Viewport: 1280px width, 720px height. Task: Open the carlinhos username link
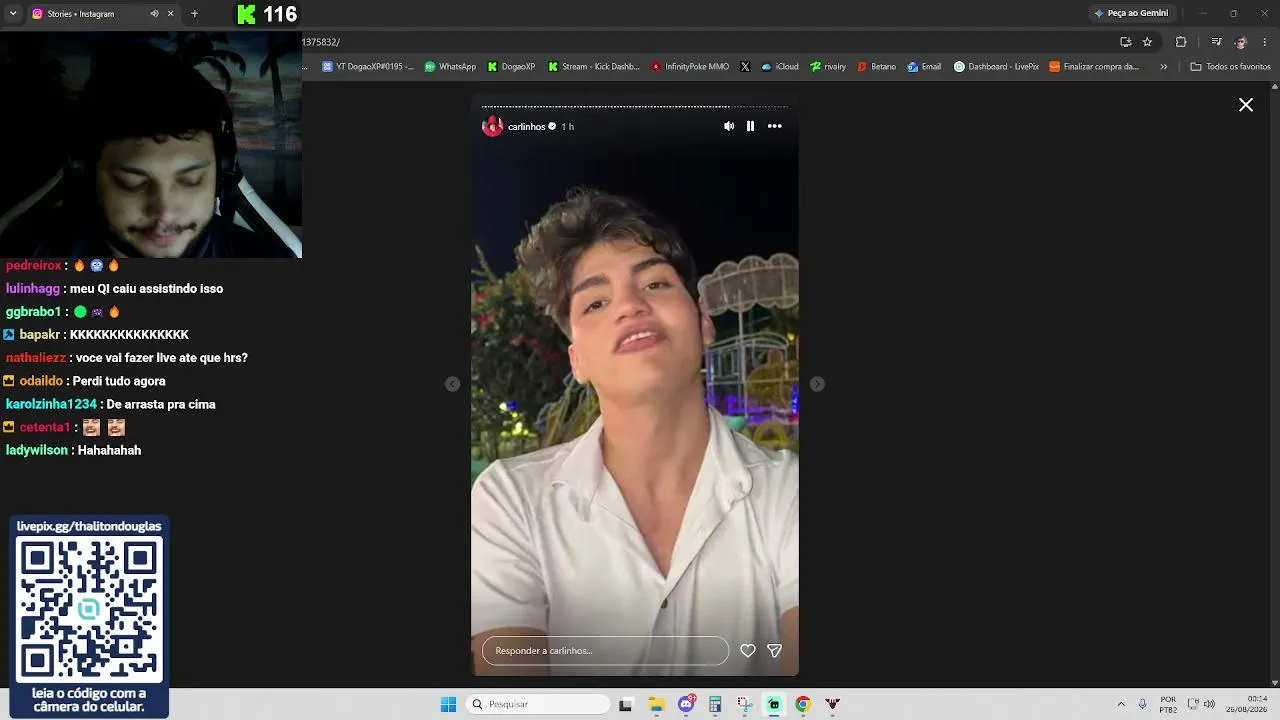(526, 127)
